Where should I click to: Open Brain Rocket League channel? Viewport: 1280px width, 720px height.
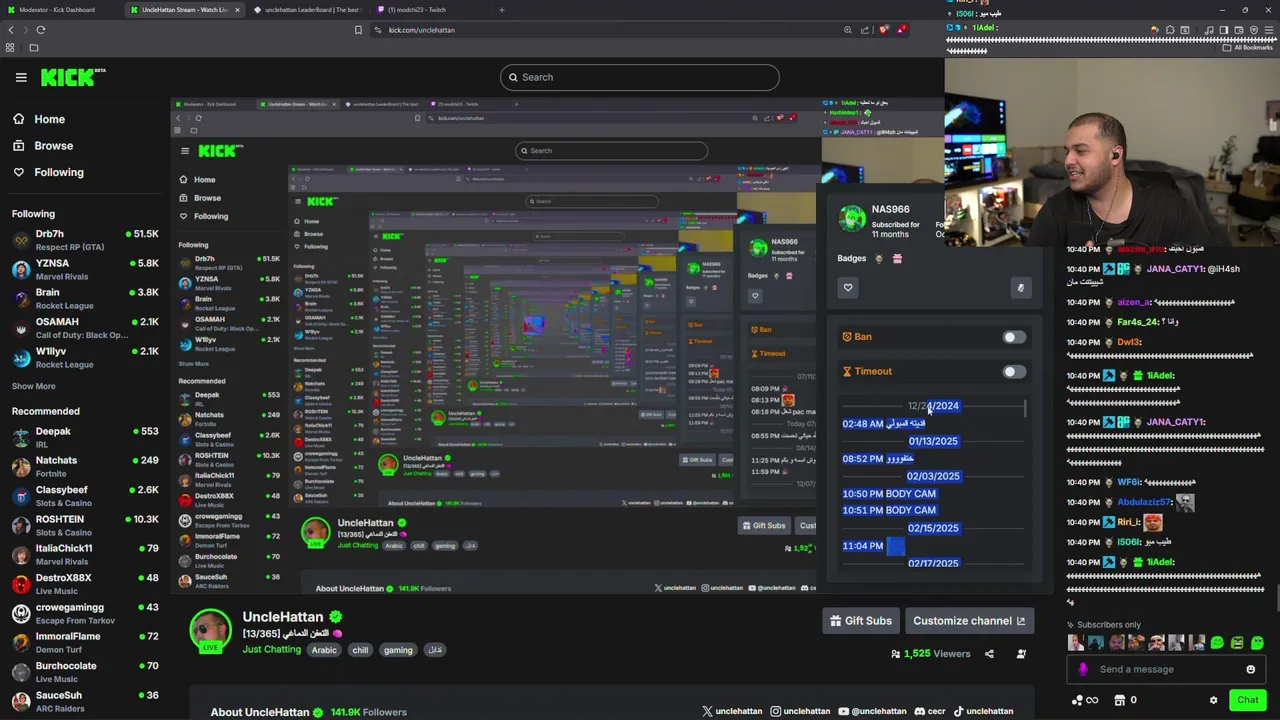pos(85,298)
